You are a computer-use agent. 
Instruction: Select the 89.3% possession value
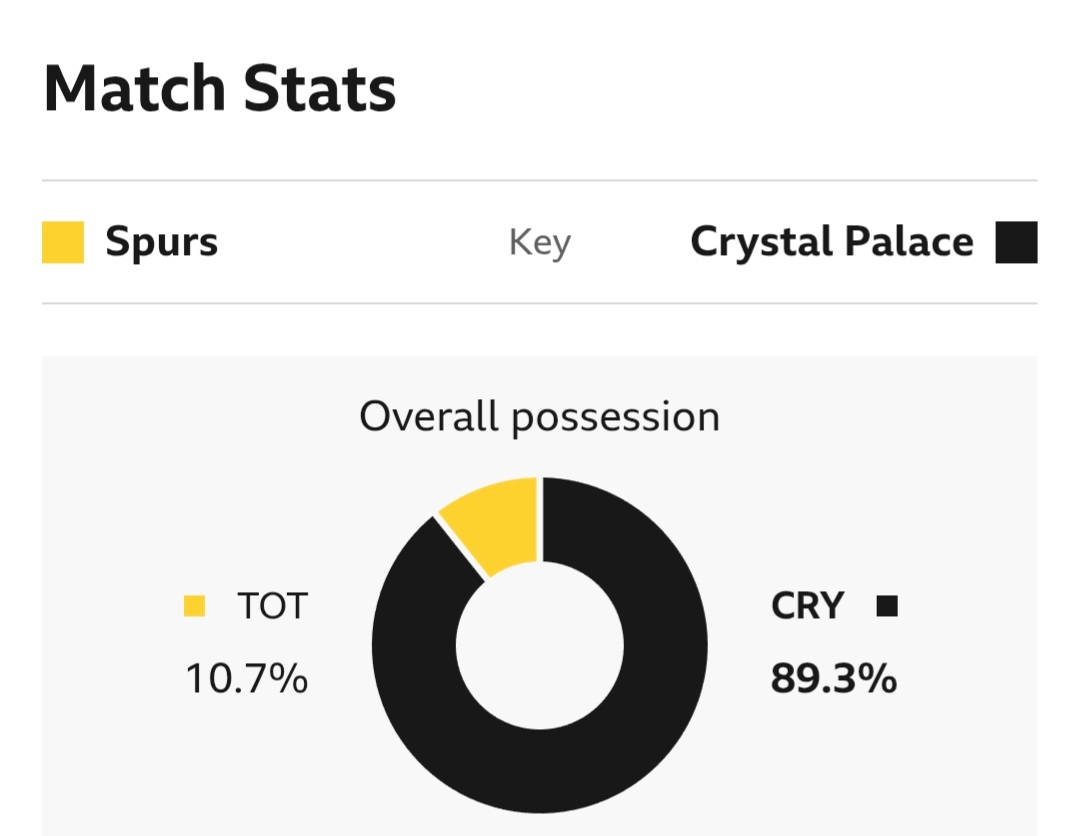click(833, 680)
